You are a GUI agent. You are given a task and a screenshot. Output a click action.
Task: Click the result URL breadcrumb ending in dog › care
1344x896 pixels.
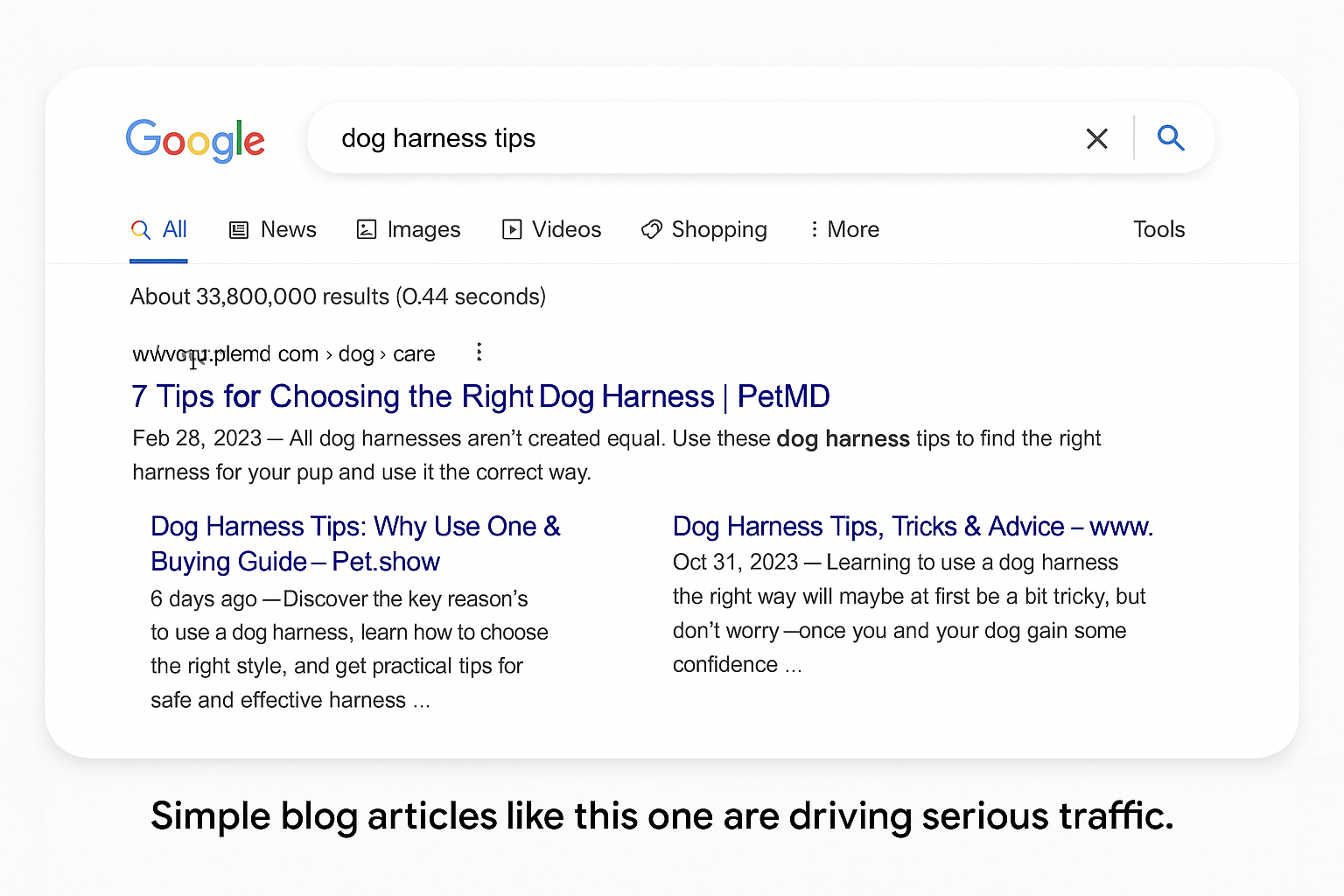[283, 353]
